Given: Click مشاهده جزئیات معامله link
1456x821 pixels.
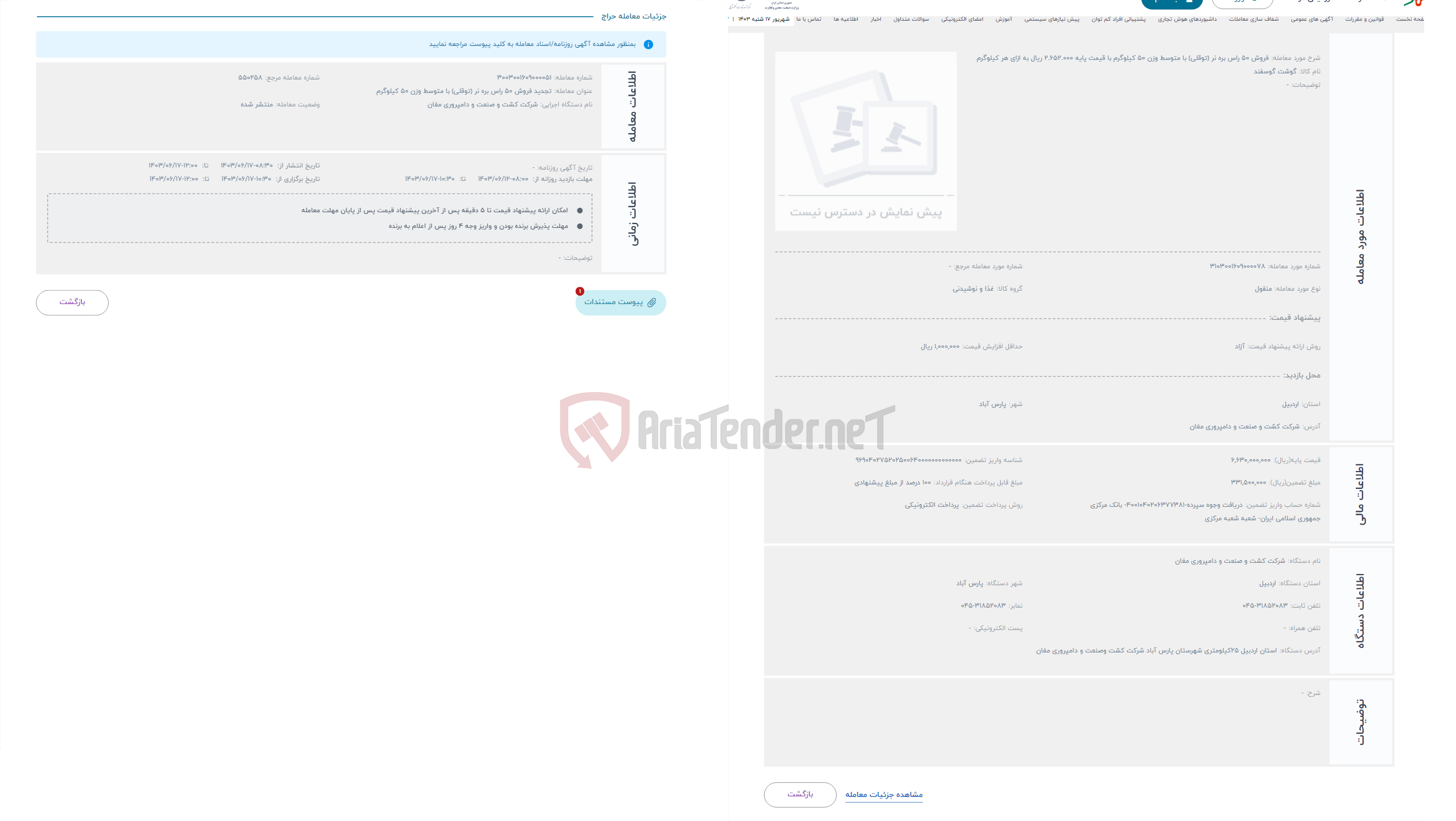Looking at the screenshot, I should (x=884, y=794).
